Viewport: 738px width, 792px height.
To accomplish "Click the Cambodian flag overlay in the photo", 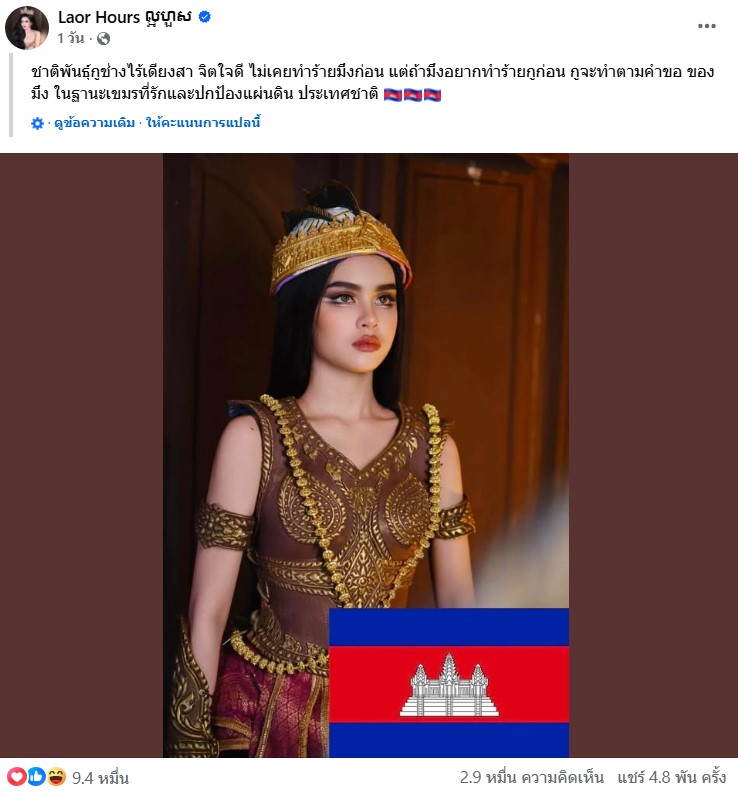I will (449, 682).
